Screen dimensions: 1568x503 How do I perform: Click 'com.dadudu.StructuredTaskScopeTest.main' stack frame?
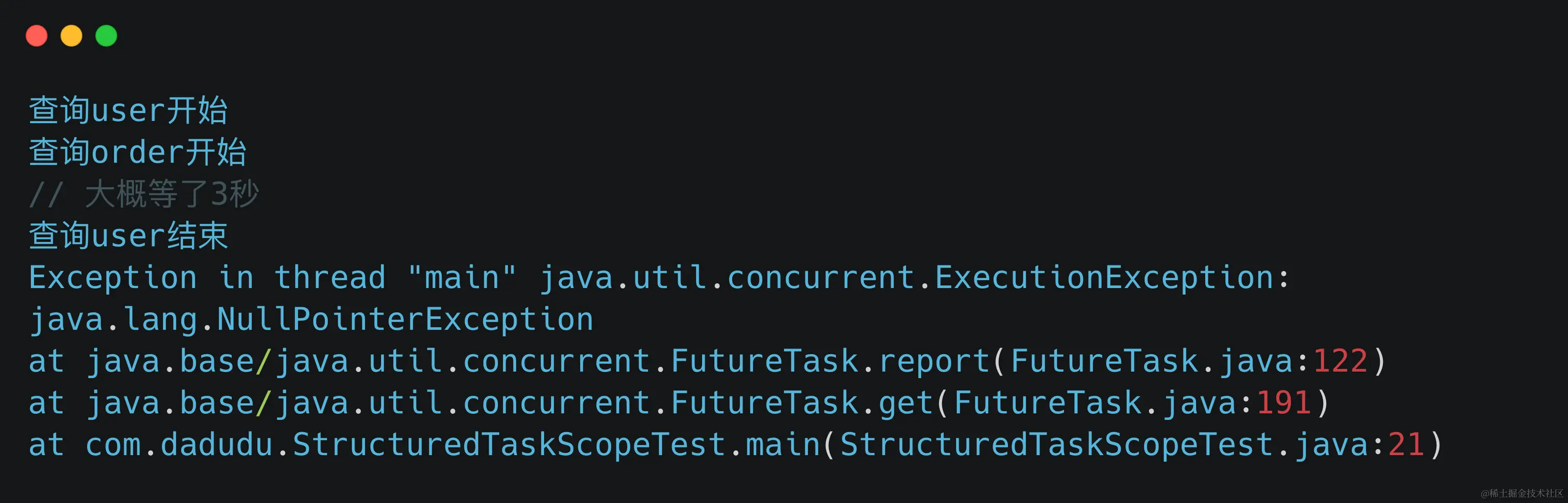coord(453,444)
